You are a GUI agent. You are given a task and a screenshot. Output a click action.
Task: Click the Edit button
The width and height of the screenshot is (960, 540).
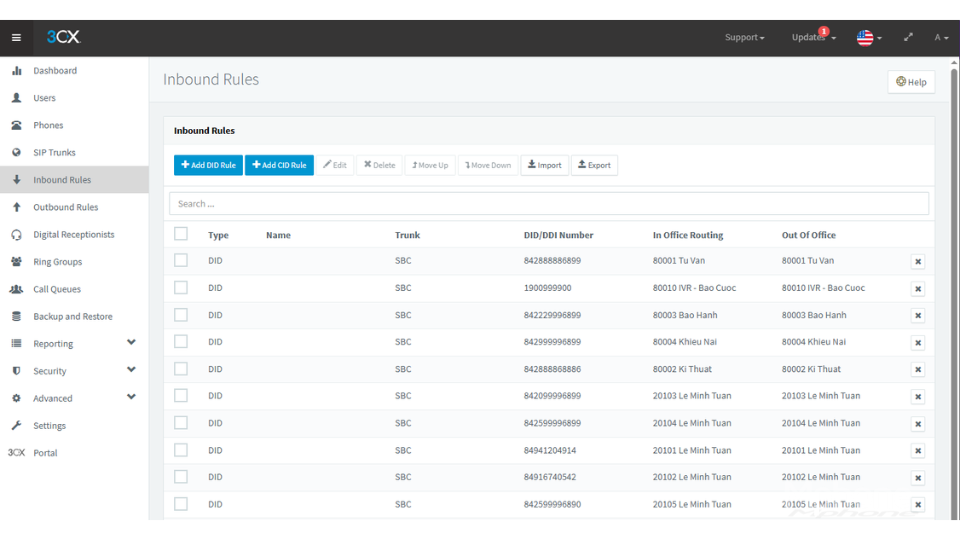[x=335, y=165]
